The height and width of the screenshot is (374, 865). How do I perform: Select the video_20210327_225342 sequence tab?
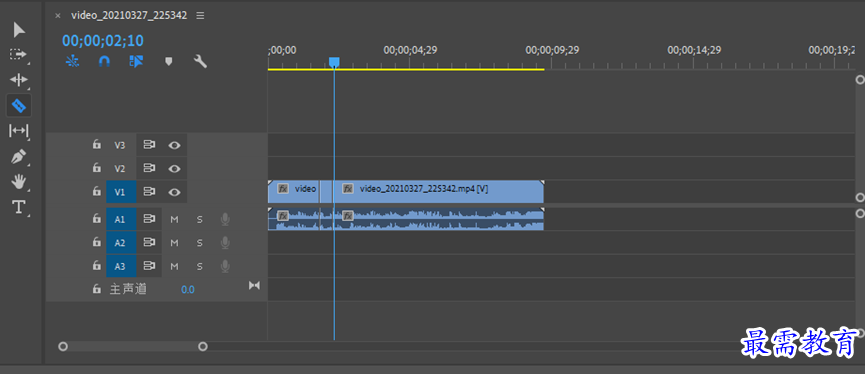pyautogui.click(x=129, y=15)
